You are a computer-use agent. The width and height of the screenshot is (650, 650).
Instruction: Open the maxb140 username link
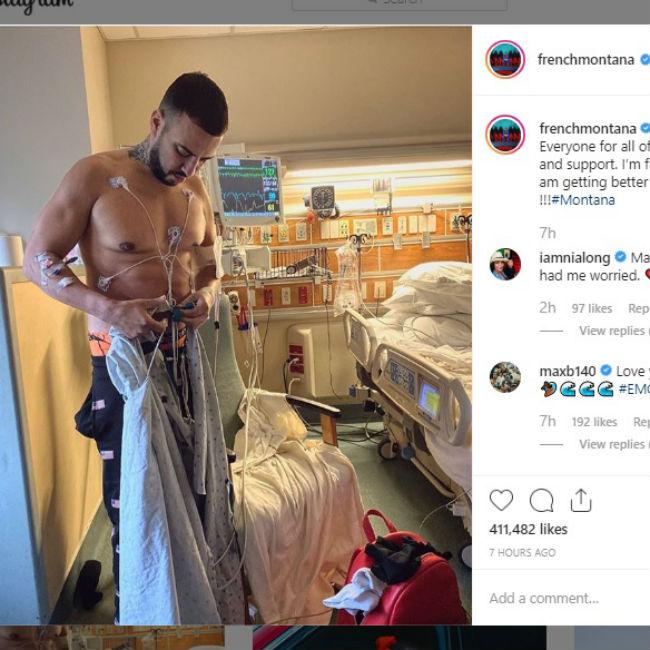[x=568, y=371]
